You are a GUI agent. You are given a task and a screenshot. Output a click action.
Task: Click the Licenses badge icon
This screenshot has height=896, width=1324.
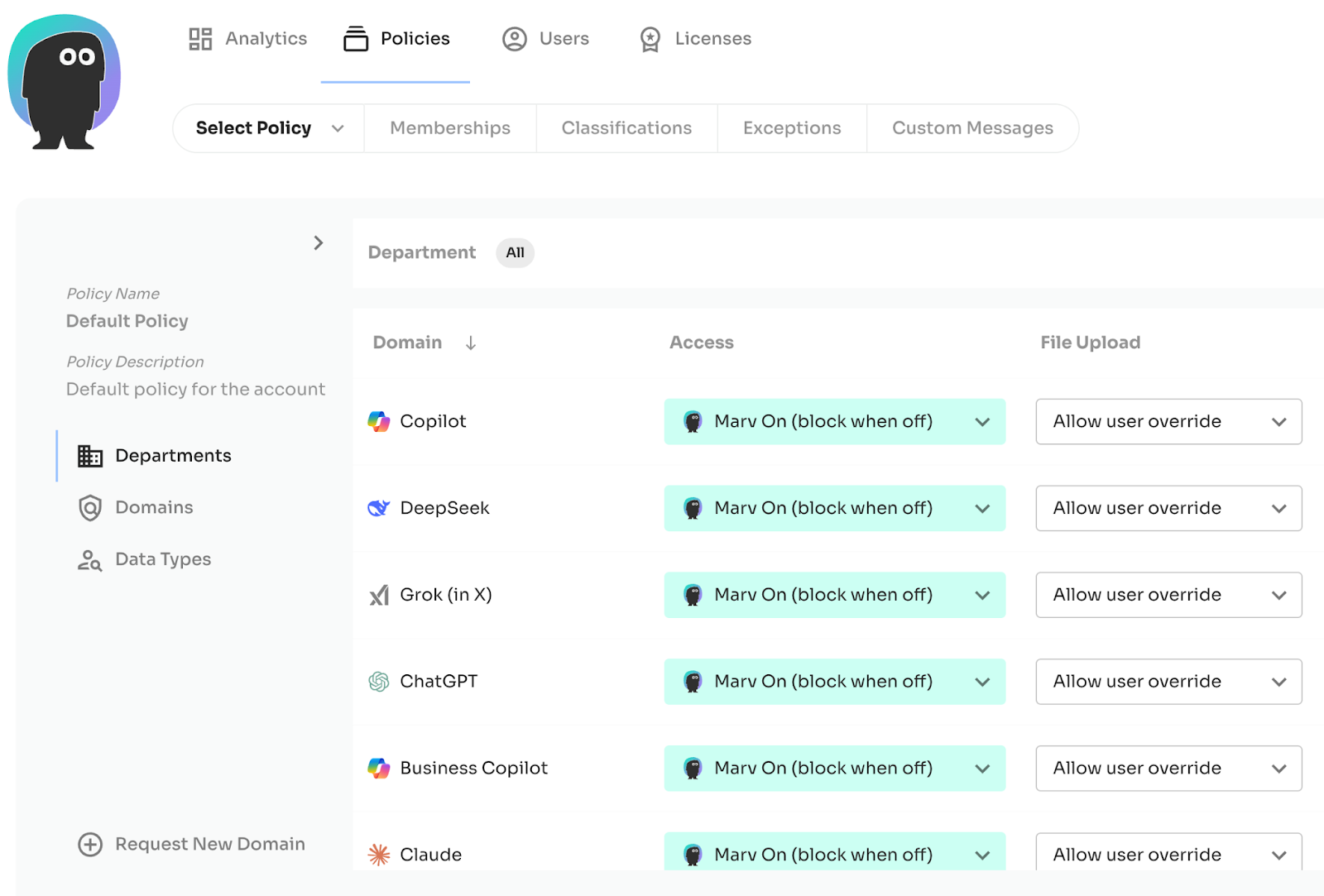click(650, 39)
